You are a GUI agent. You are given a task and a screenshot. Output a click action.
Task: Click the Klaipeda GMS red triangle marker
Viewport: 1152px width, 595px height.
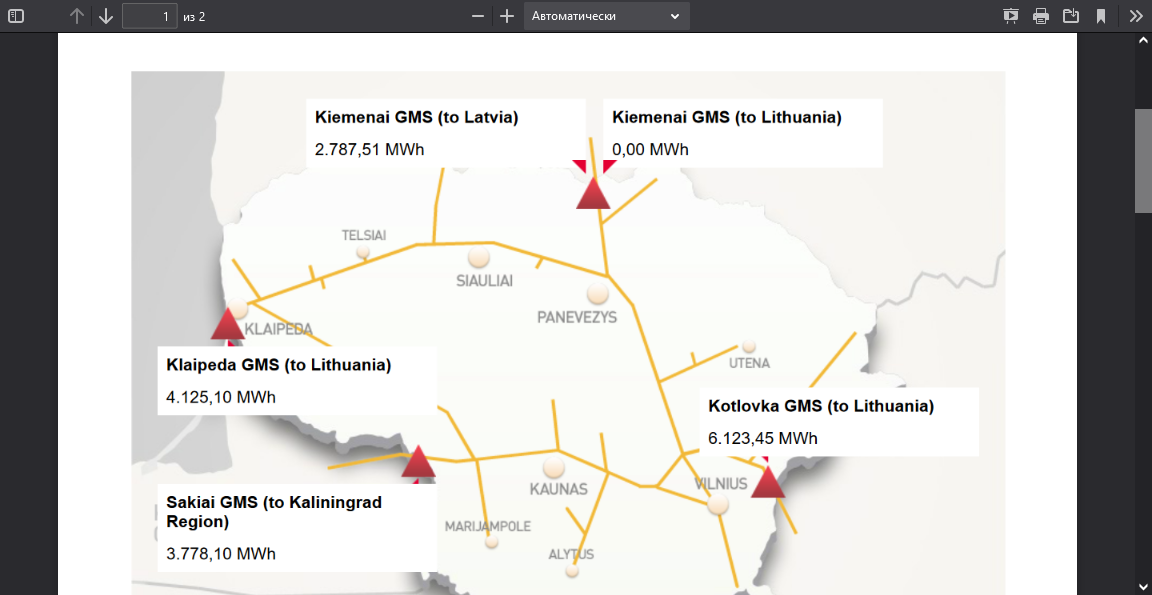click(228, 325)
